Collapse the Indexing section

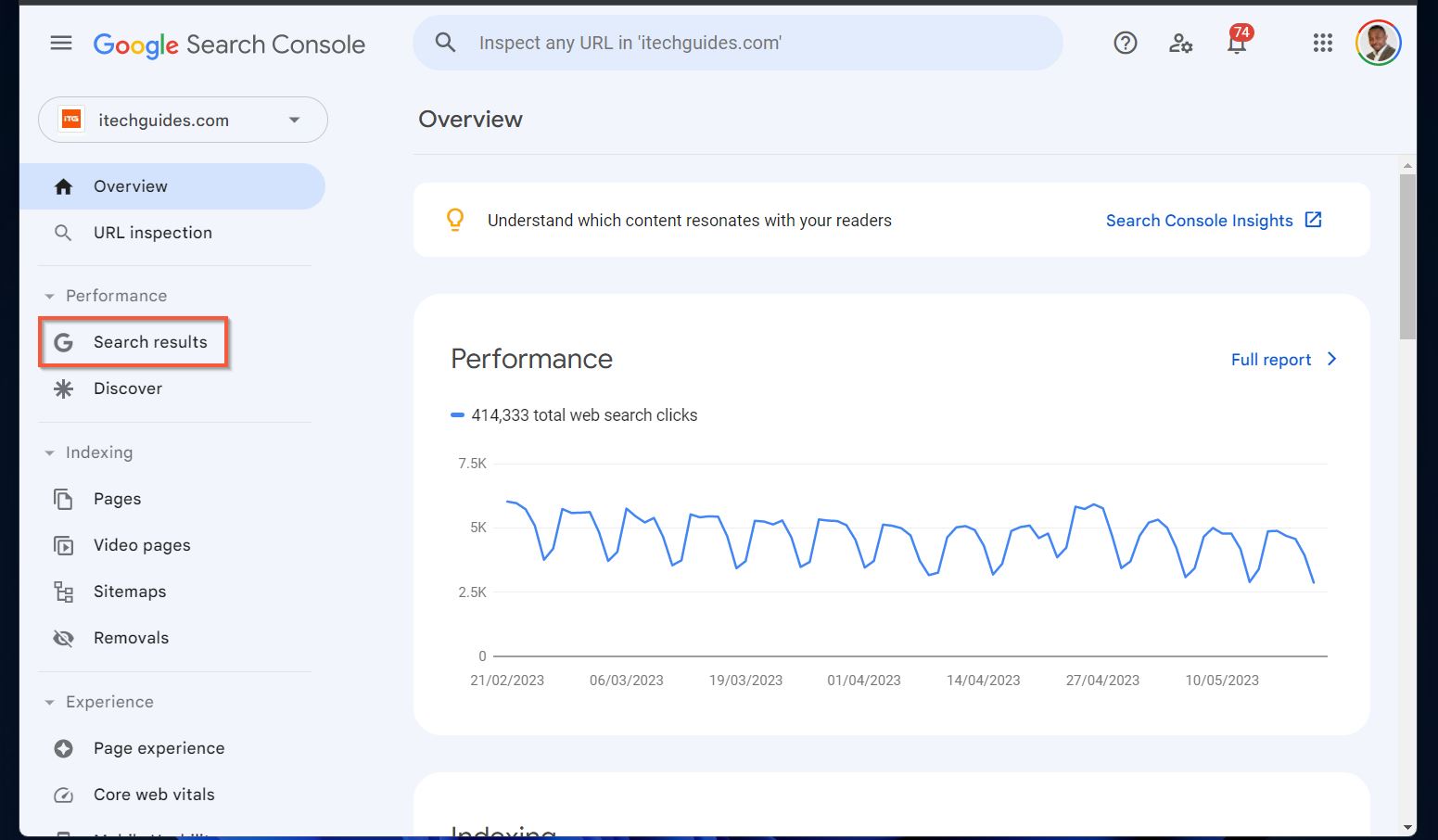49,452
